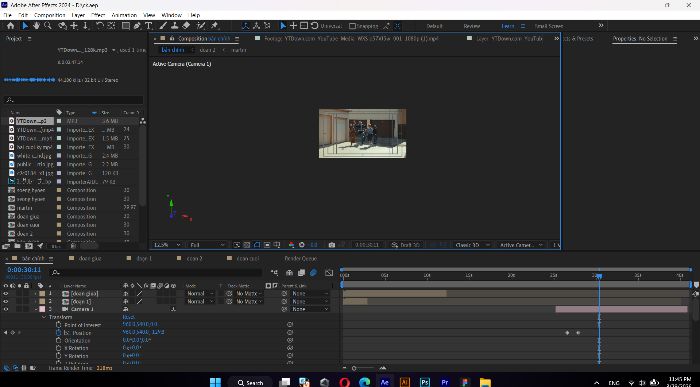Toggle visibility eye of [doan giua] layer
The width and height of the screenshot is (700, 387).
[6, 294]
